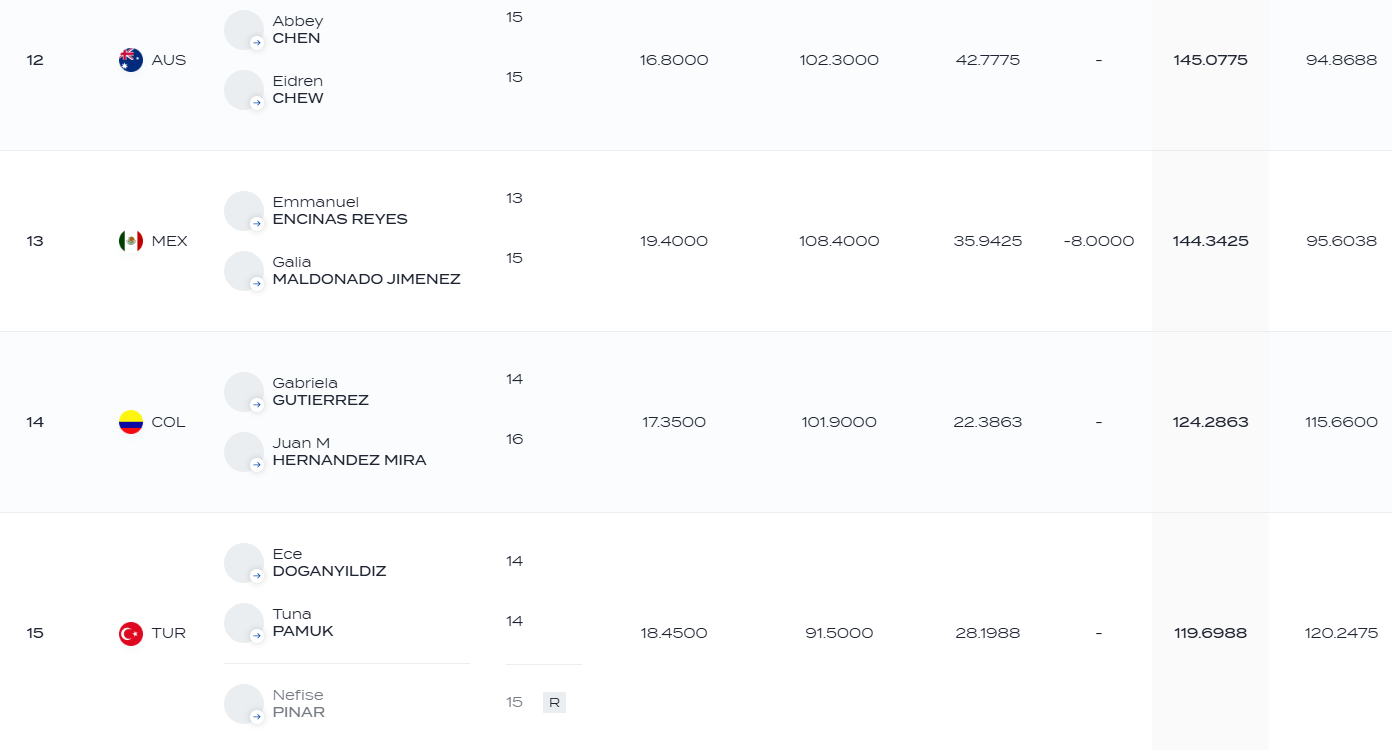Click Eidren Chew's avatar arrow icon

pyautogui.click(x=257, y=103)
